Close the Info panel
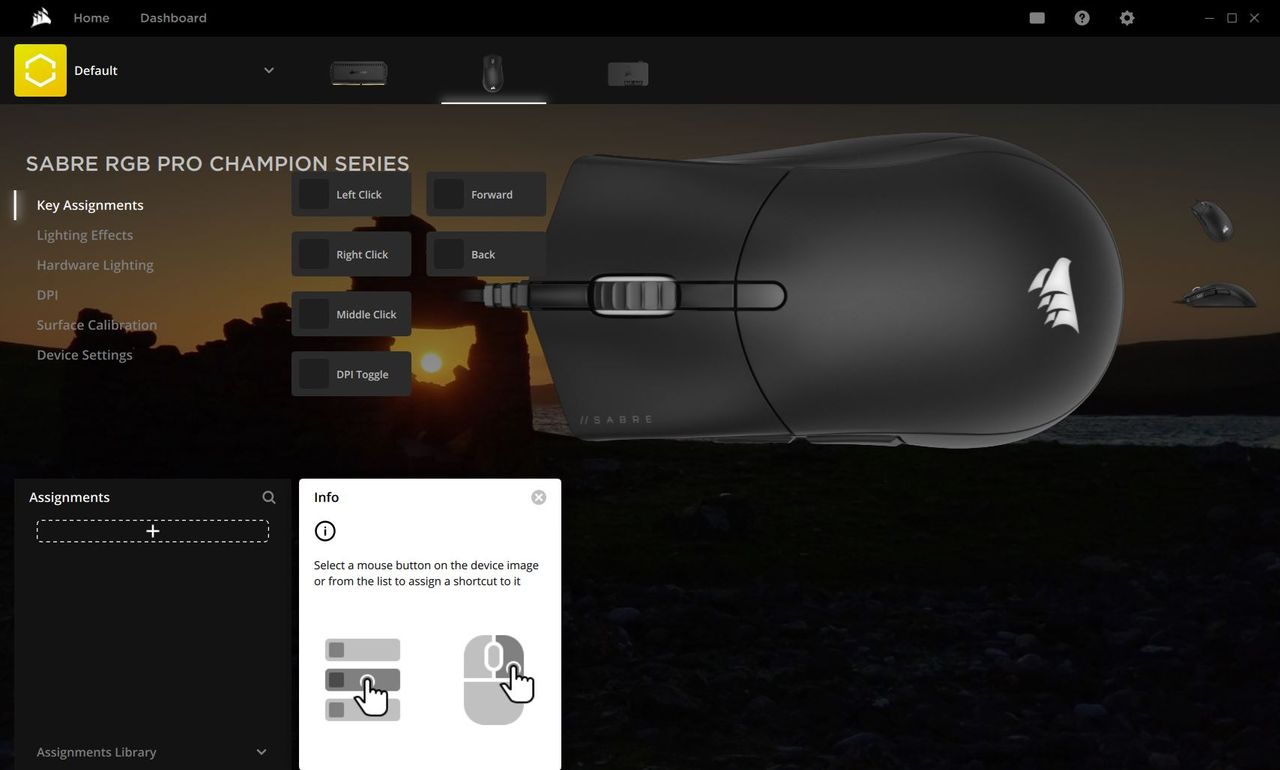Screen dimensions: 1280x770 (x=539, y=497)
